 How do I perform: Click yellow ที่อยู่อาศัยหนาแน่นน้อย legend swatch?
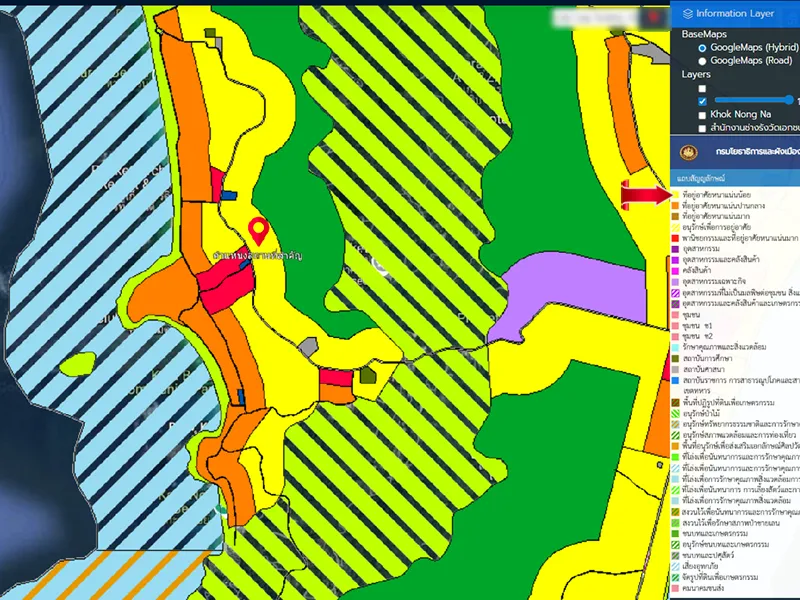pyautogui.click(x=676, y=194)
